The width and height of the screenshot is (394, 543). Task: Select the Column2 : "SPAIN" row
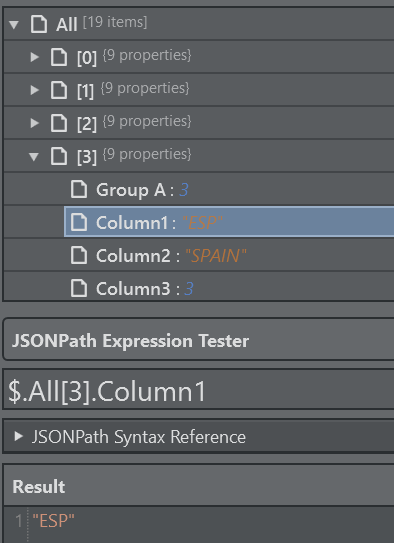pos(199,255)
